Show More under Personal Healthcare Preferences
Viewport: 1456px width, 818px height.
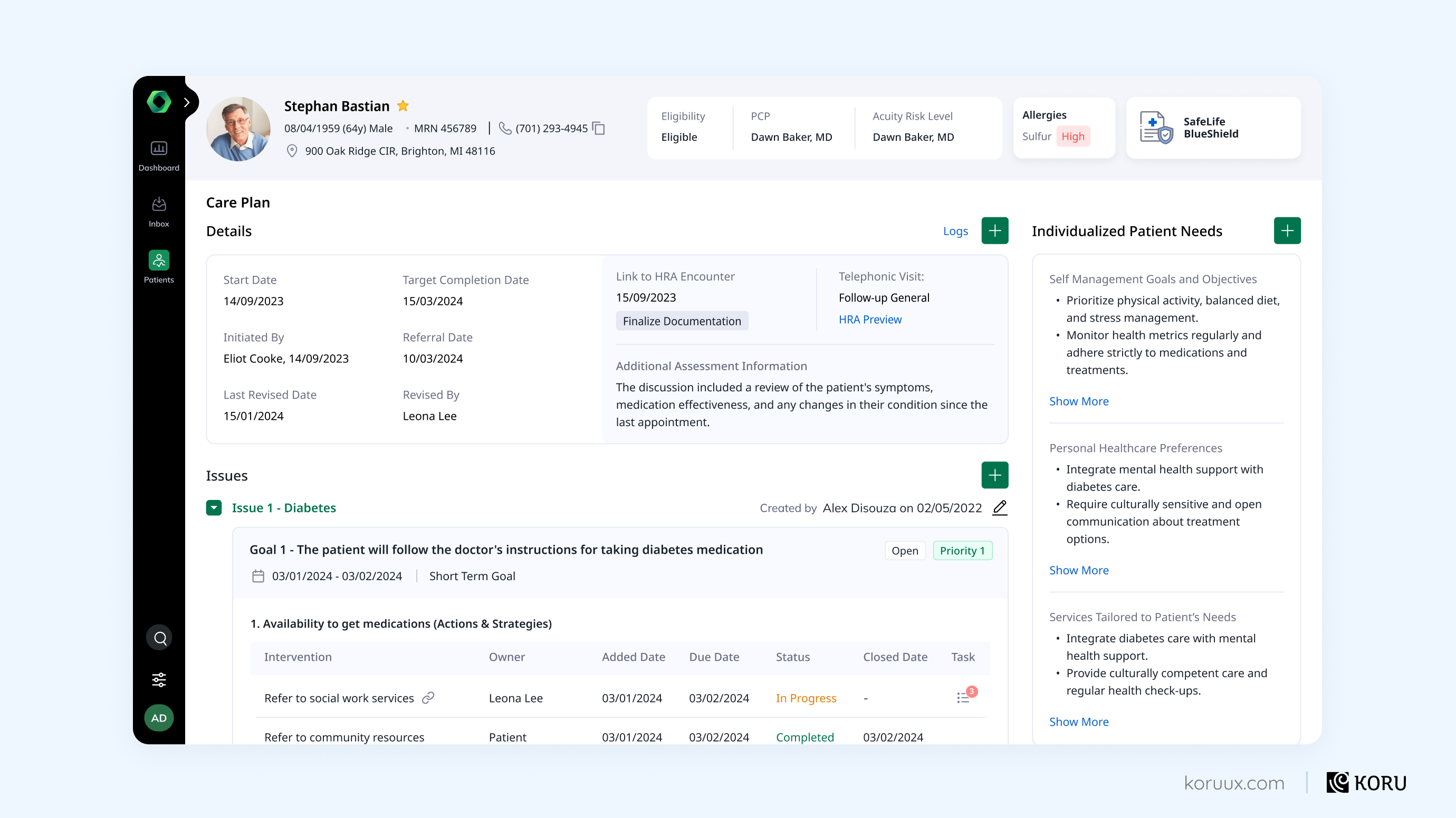(1078, 570)
